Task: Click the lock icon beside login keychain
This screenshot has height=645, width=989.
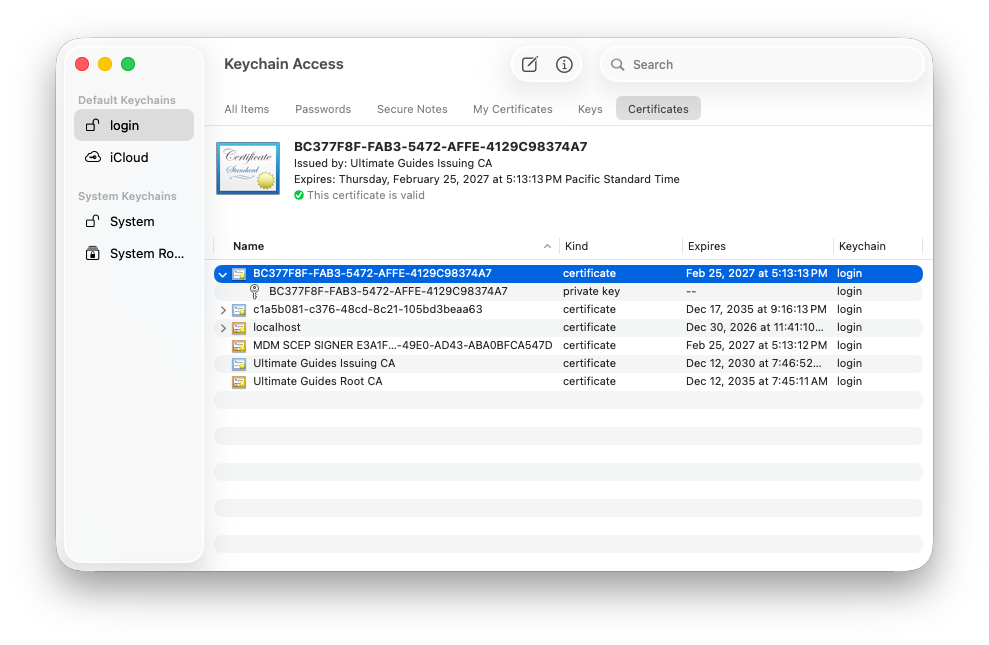Action: [95, 125]
